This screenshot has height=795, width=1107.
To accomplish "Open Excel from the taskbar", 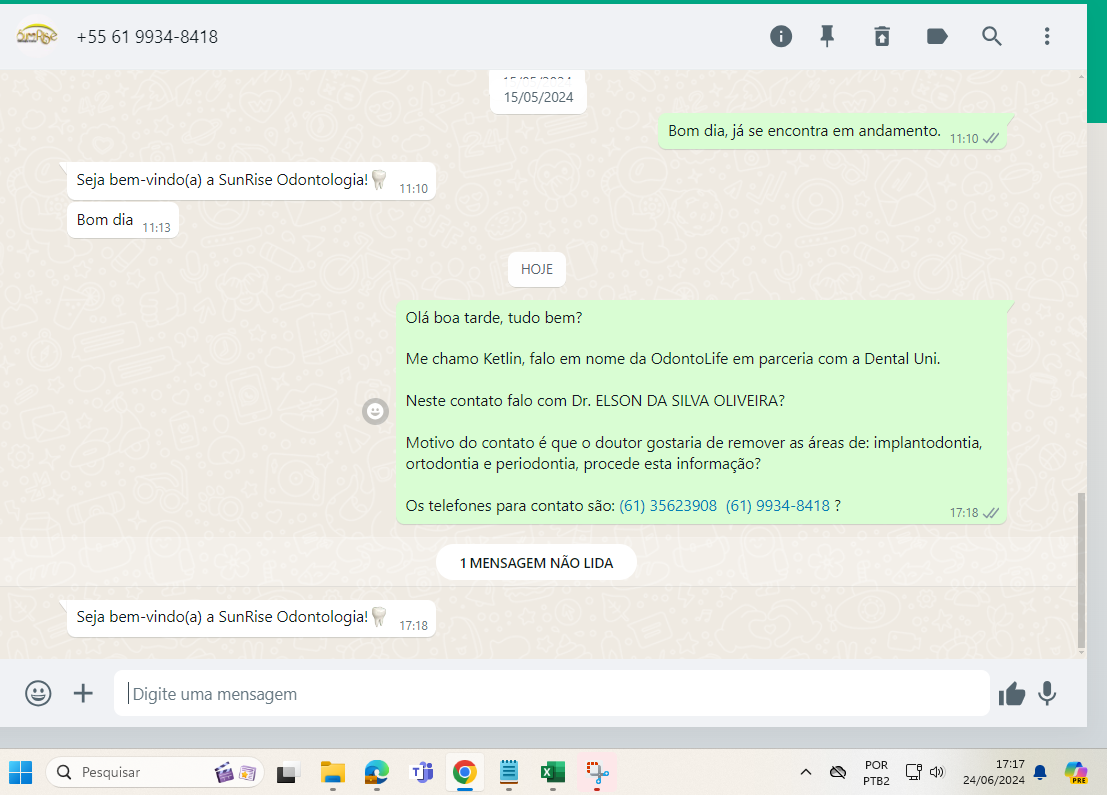I will coord(553,772).
